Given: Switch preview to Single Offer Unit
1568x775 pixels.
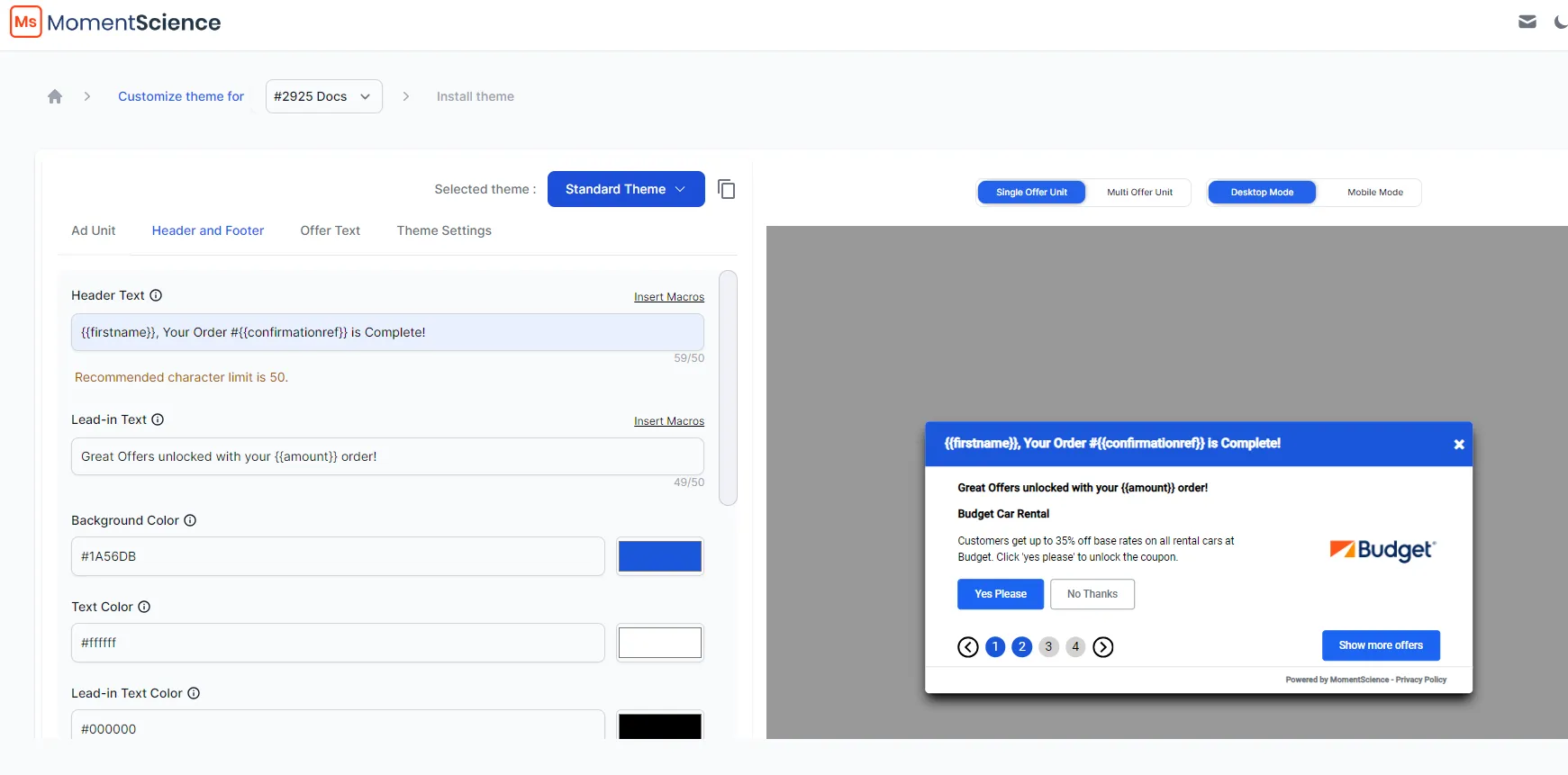Looking at the screenshot, I should (x=1031, y=193).
